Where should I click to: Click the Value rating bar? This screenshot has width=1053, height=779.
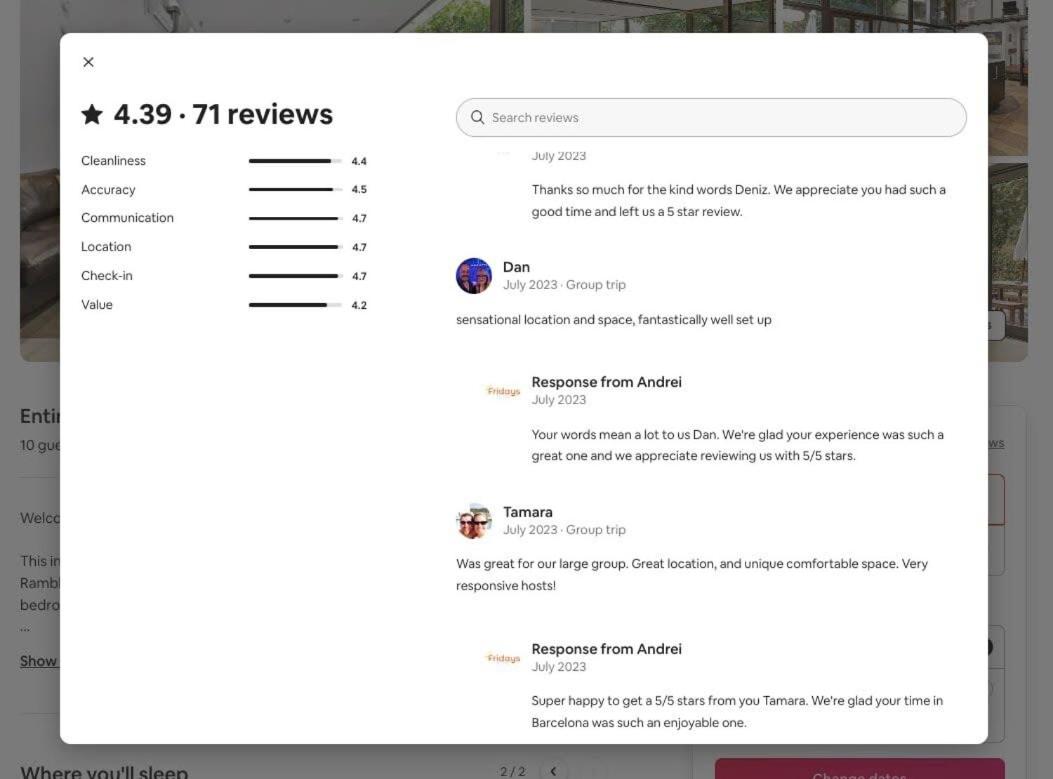pyautogui.click(x=295, y=305)
